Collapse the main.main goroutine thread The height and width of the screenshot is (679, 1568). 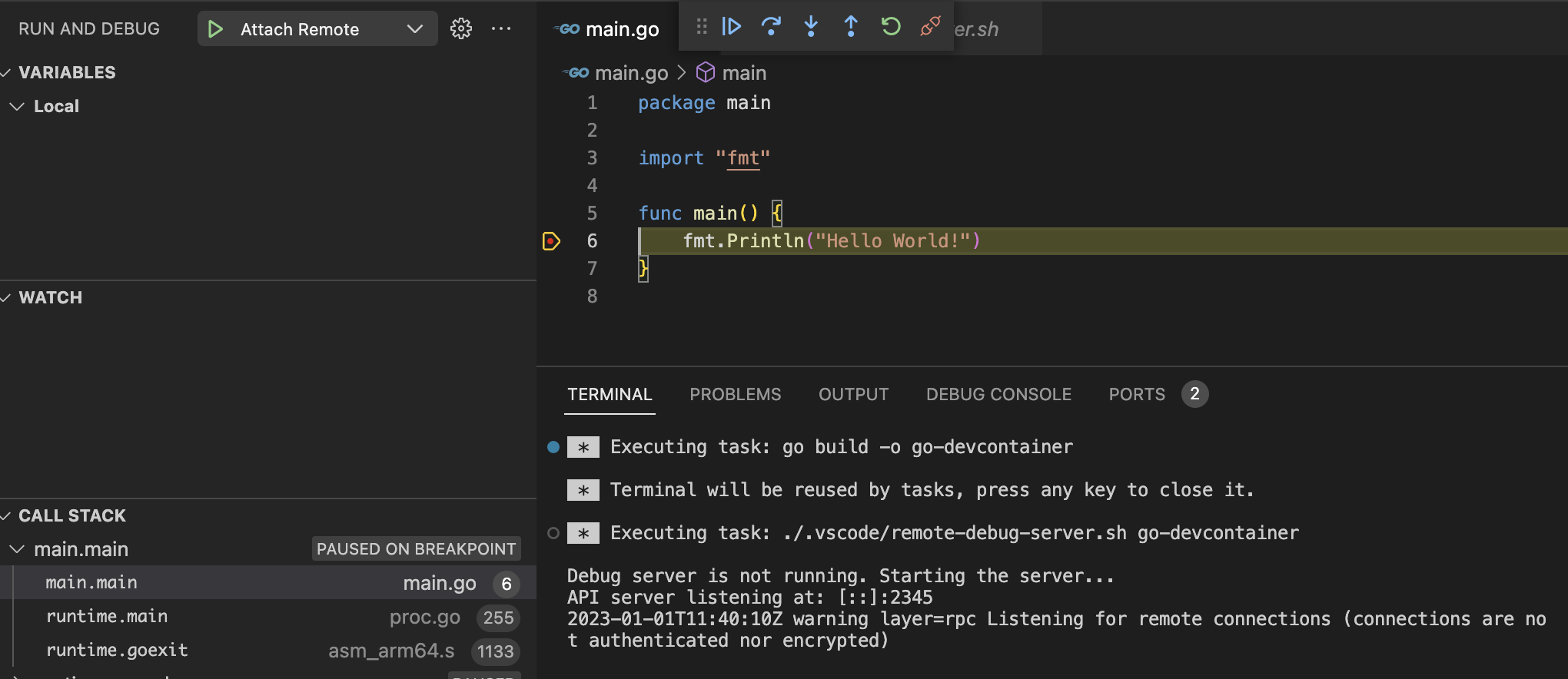(x=17, y=549)
